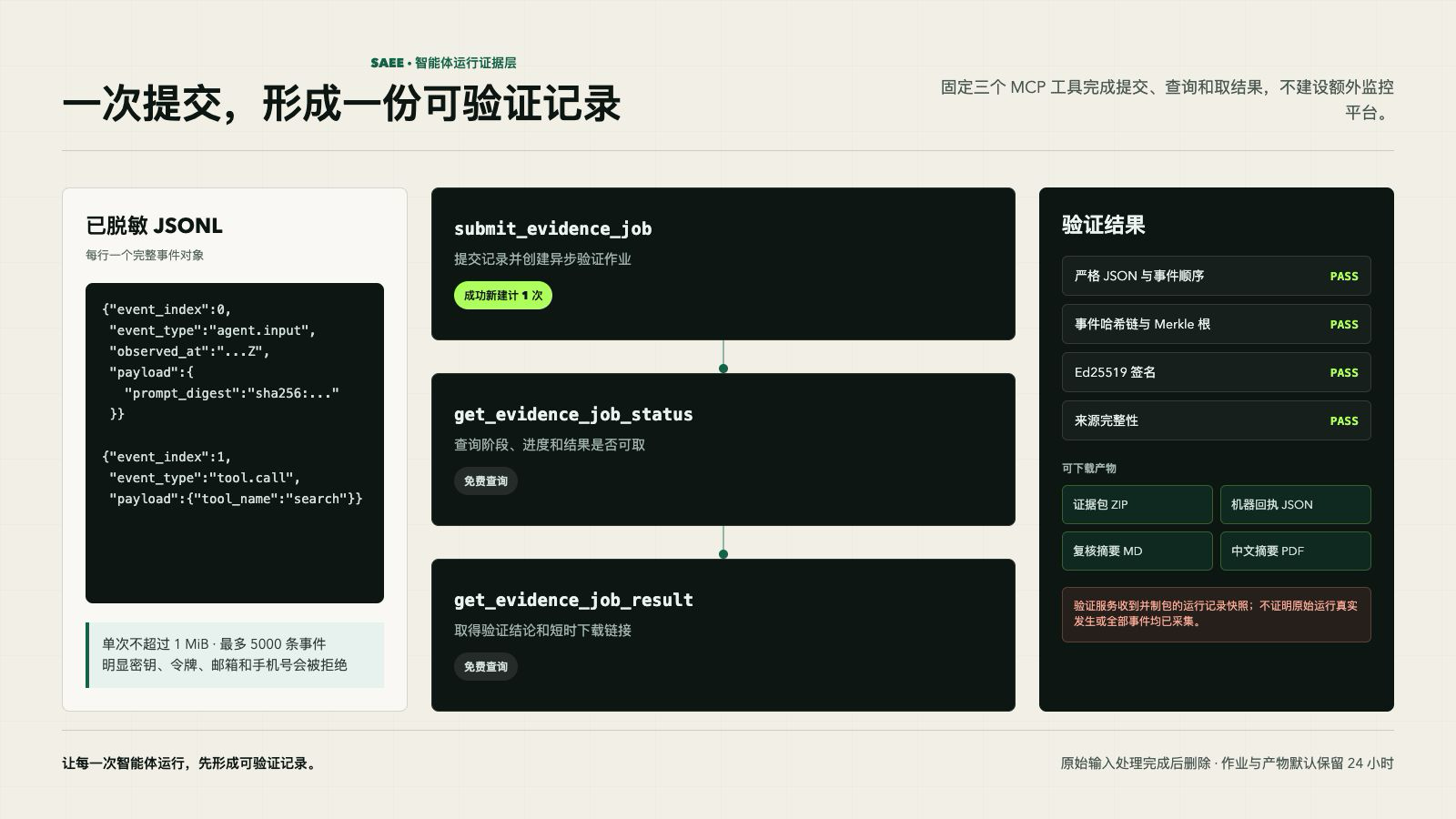Click the 证据包 ZIP download chip

point(1137,504)
